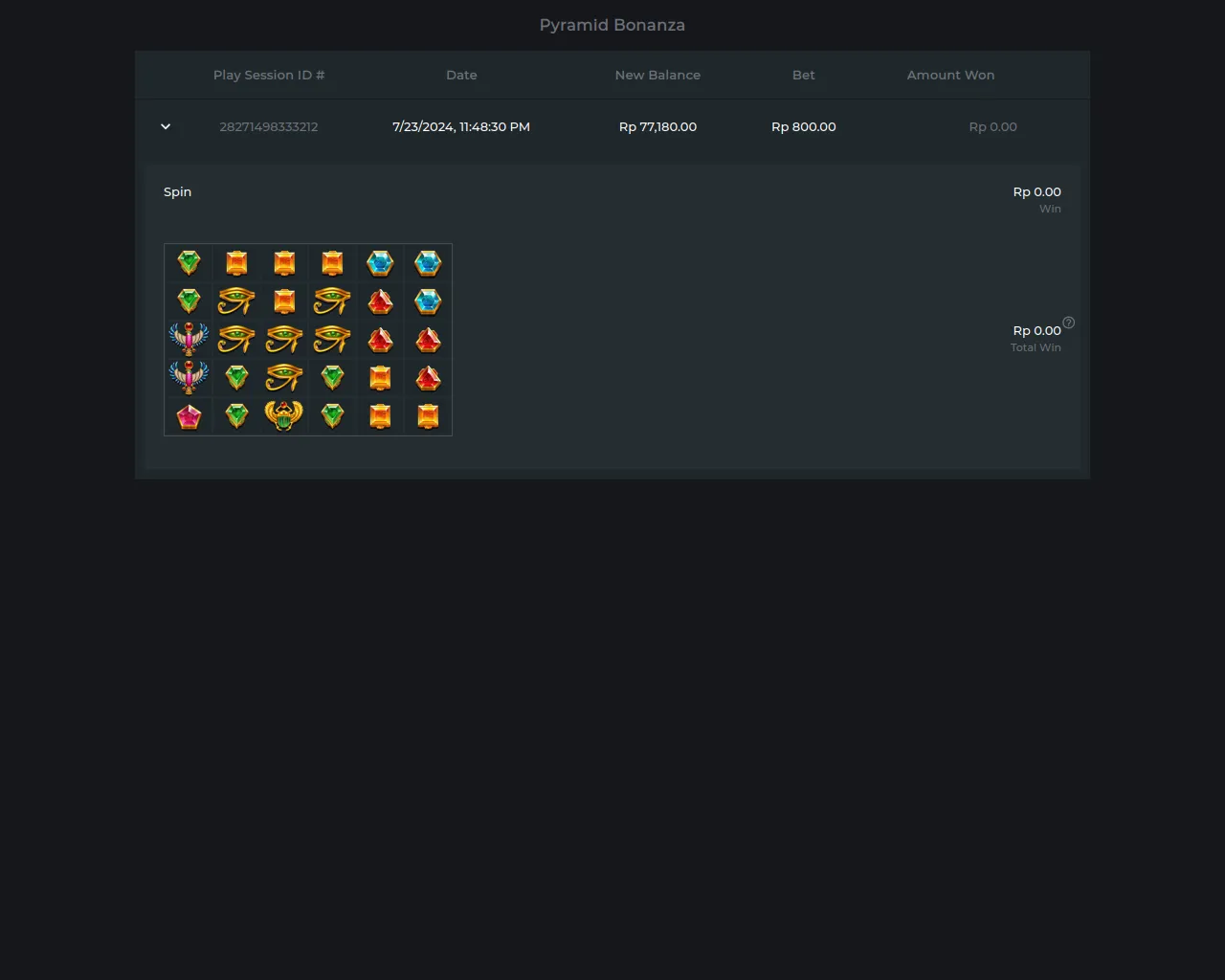1225x980 pixels.
Task: Select the green gem in the grid's top-left corner
Action: pos(189,262)
